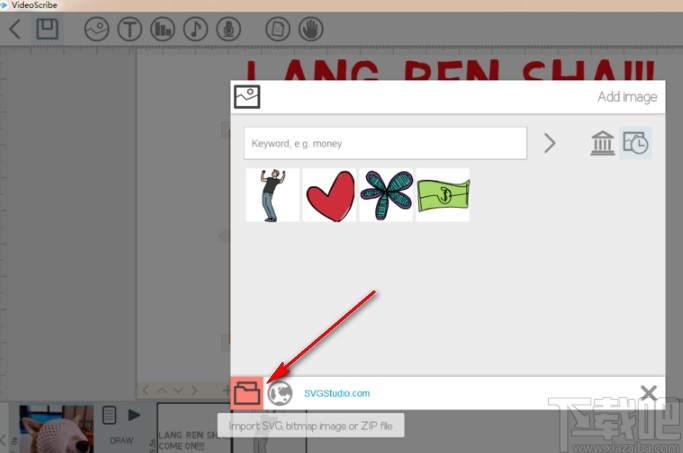The width and height of the screenshot is (683, 453).
Task: Add text with the T tool
Action: [130, 29]
